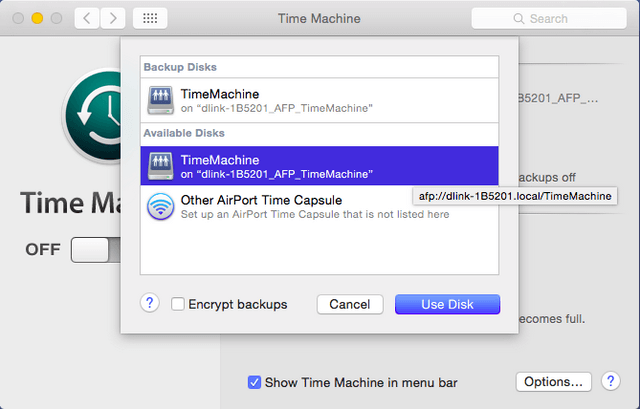640x409 pixels.
Task: Show all preferences grid button
Action: 150,18
